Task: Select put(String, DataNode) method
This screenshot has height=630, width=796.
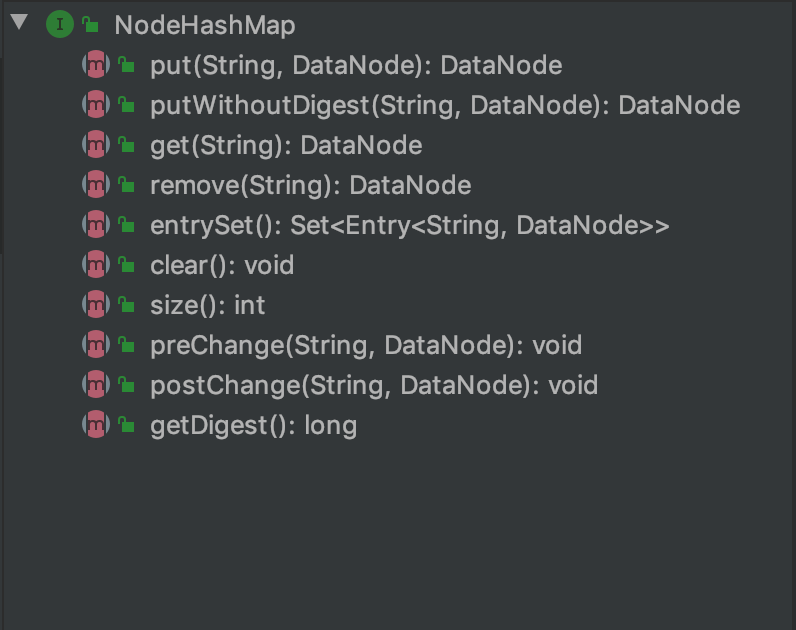Action: coord(355,65)
